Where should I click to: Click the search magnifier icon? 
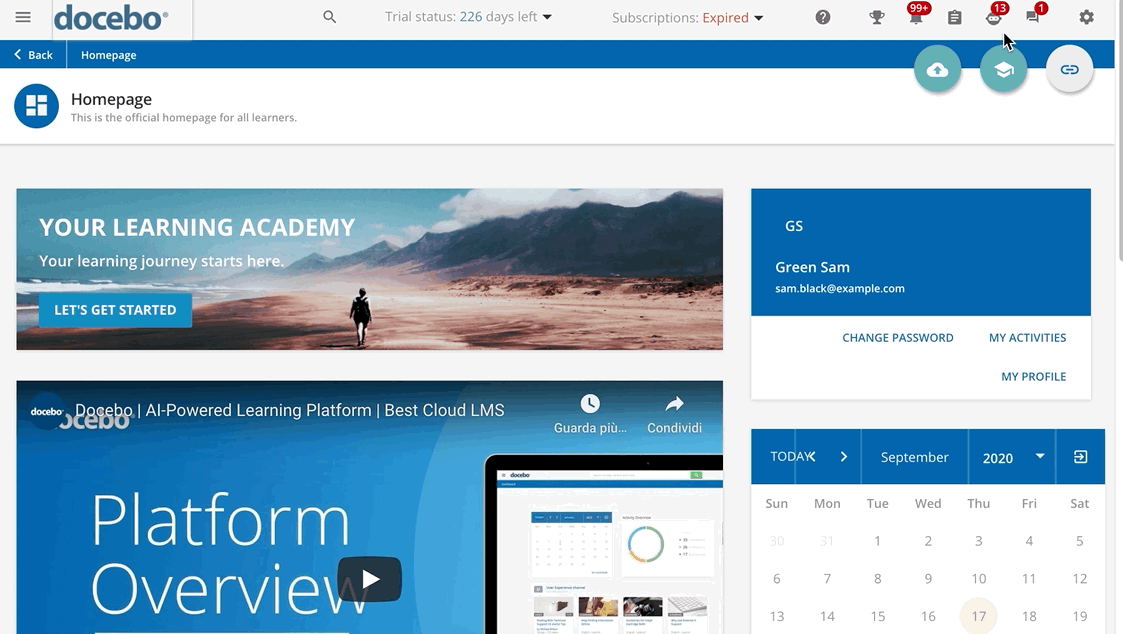(330, 17)
